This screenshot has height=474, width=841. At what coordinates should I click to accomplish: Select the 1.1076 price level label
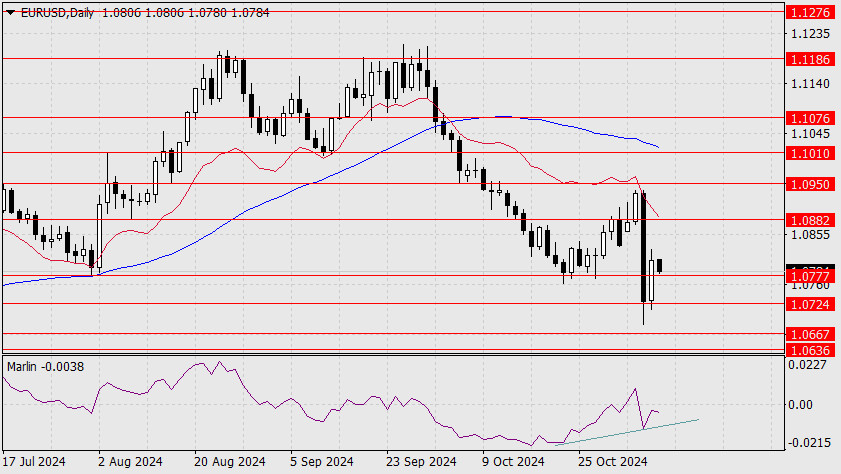click(x=810, y=118)
